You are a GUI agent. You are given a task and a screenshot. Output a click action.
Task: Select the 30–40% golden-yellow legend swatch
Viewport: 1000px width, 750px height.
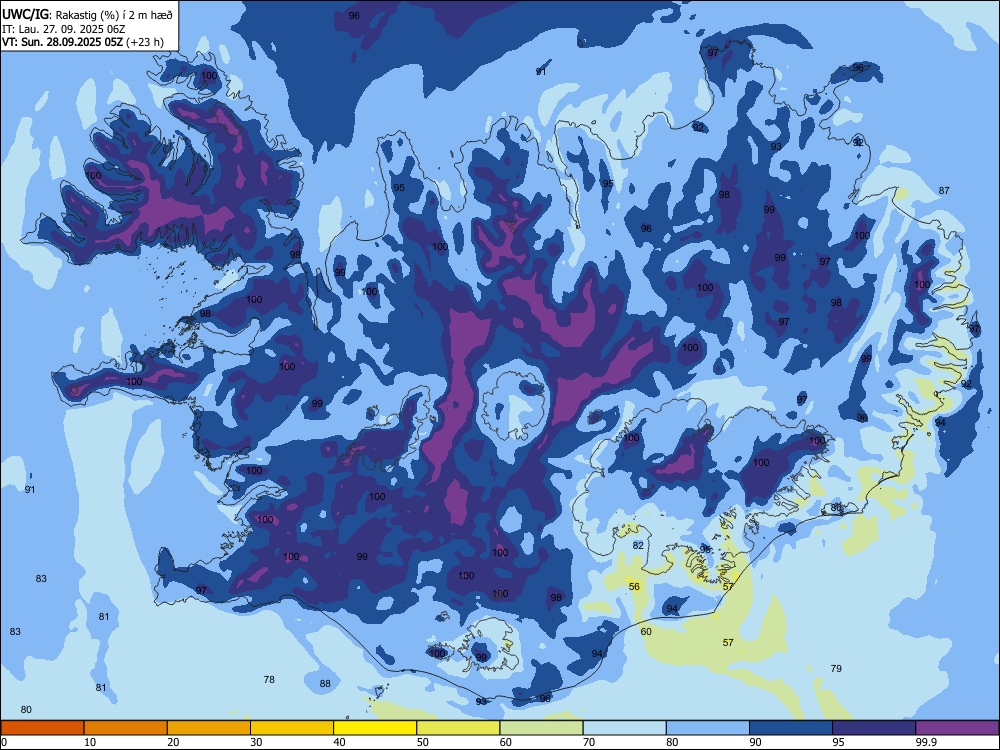point(292,728)
